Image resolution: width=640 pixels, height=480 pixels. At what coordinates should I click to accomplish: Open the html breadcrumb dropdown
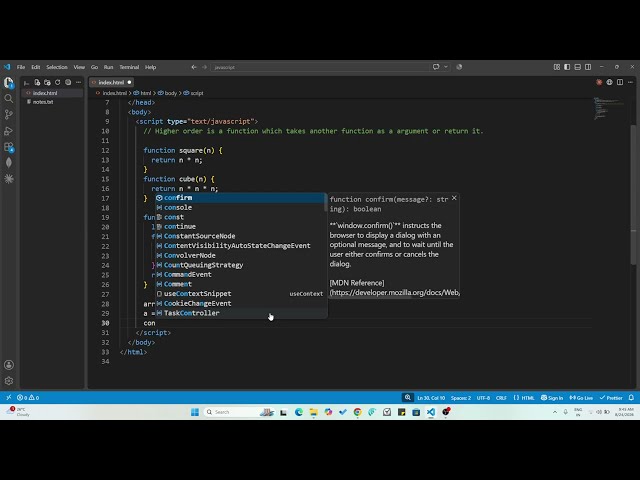click(x=142, y=93)
